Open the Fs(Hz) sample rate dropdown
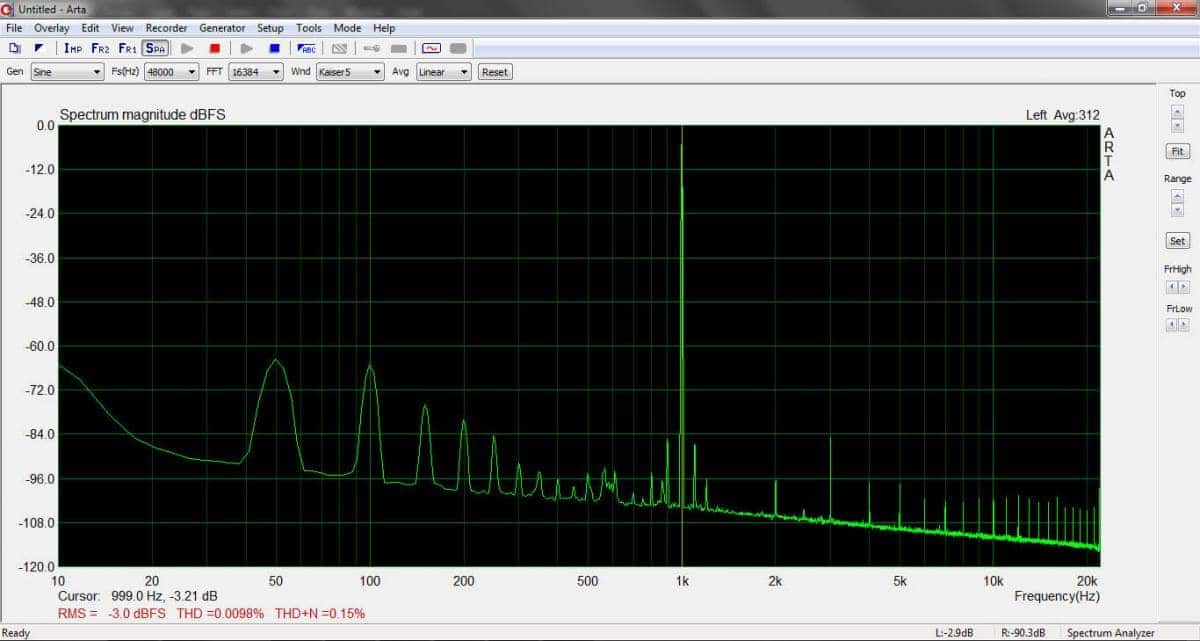 click(171, 72)
